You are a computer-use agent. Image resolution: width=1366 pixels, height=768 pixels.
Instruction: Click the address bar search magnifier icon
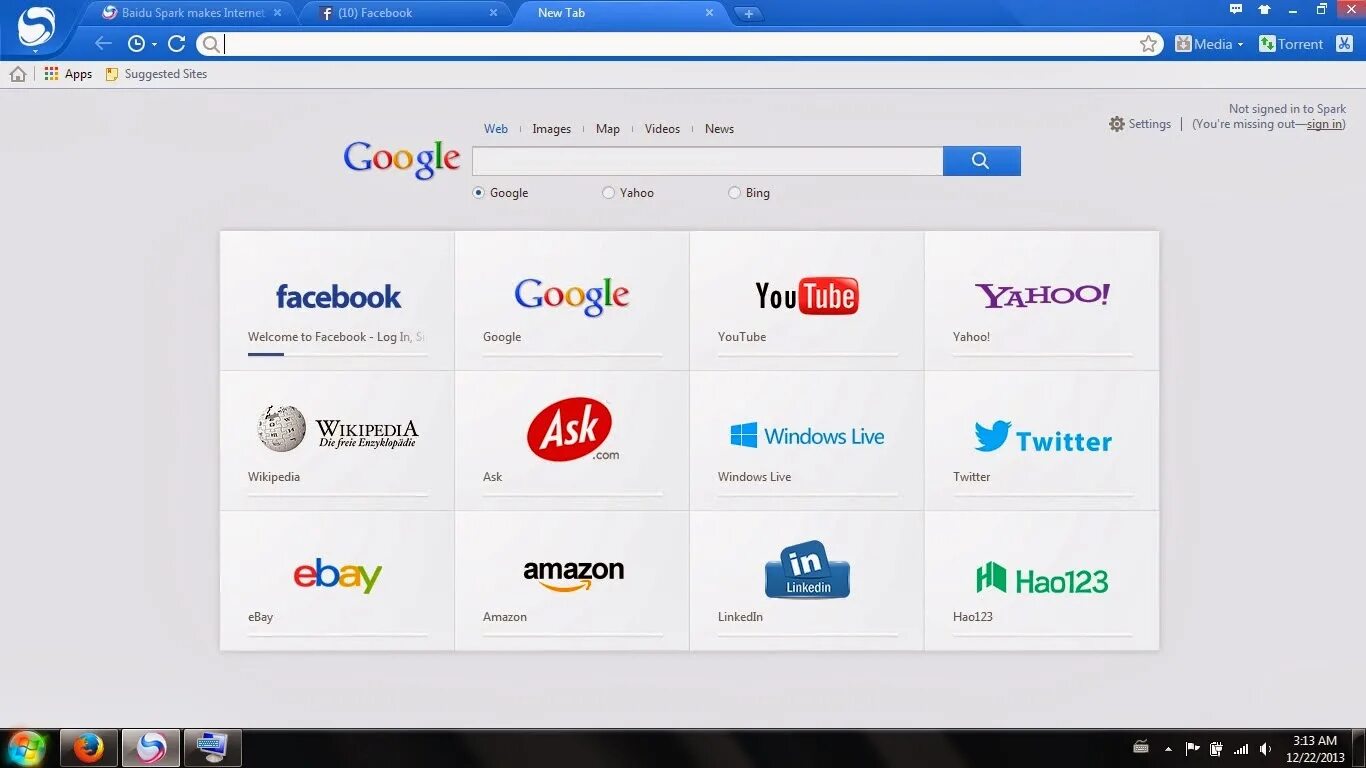pyautogui.click(x=210, y=44)
